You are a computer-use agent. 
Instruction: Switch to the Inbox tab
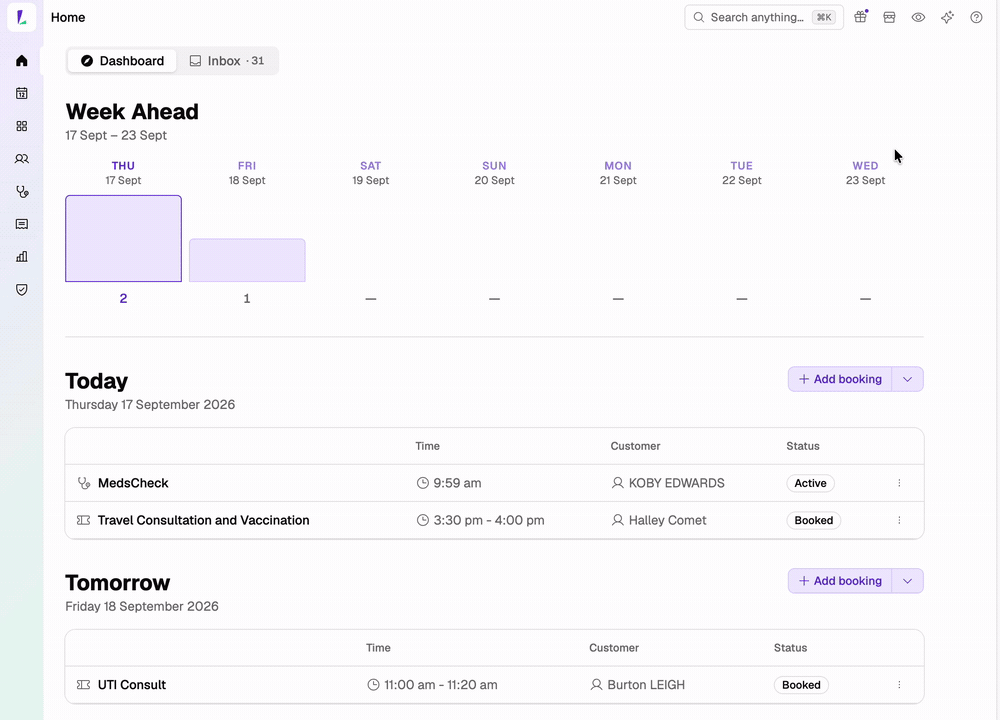click(227, 61)
